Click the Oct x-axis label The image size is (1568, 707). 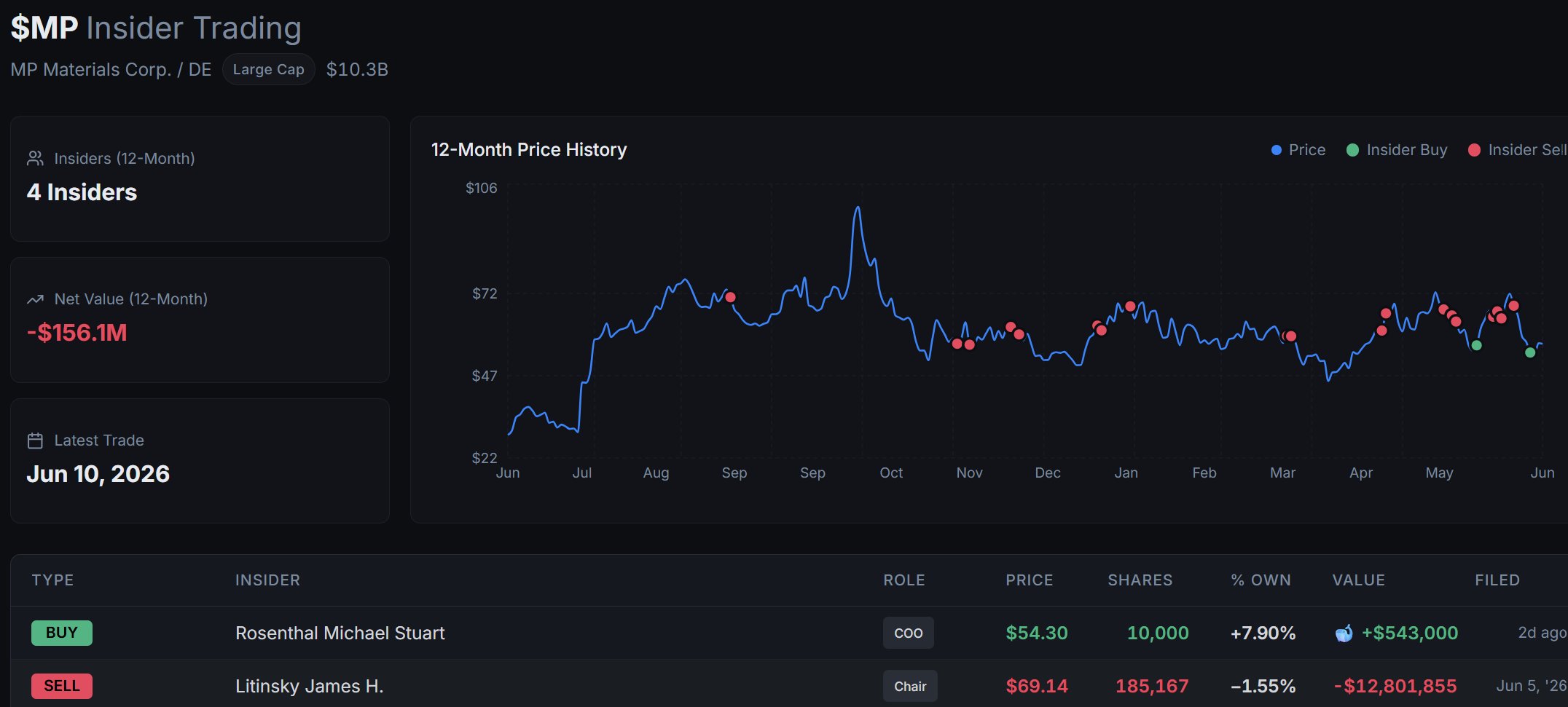[891, 473]
